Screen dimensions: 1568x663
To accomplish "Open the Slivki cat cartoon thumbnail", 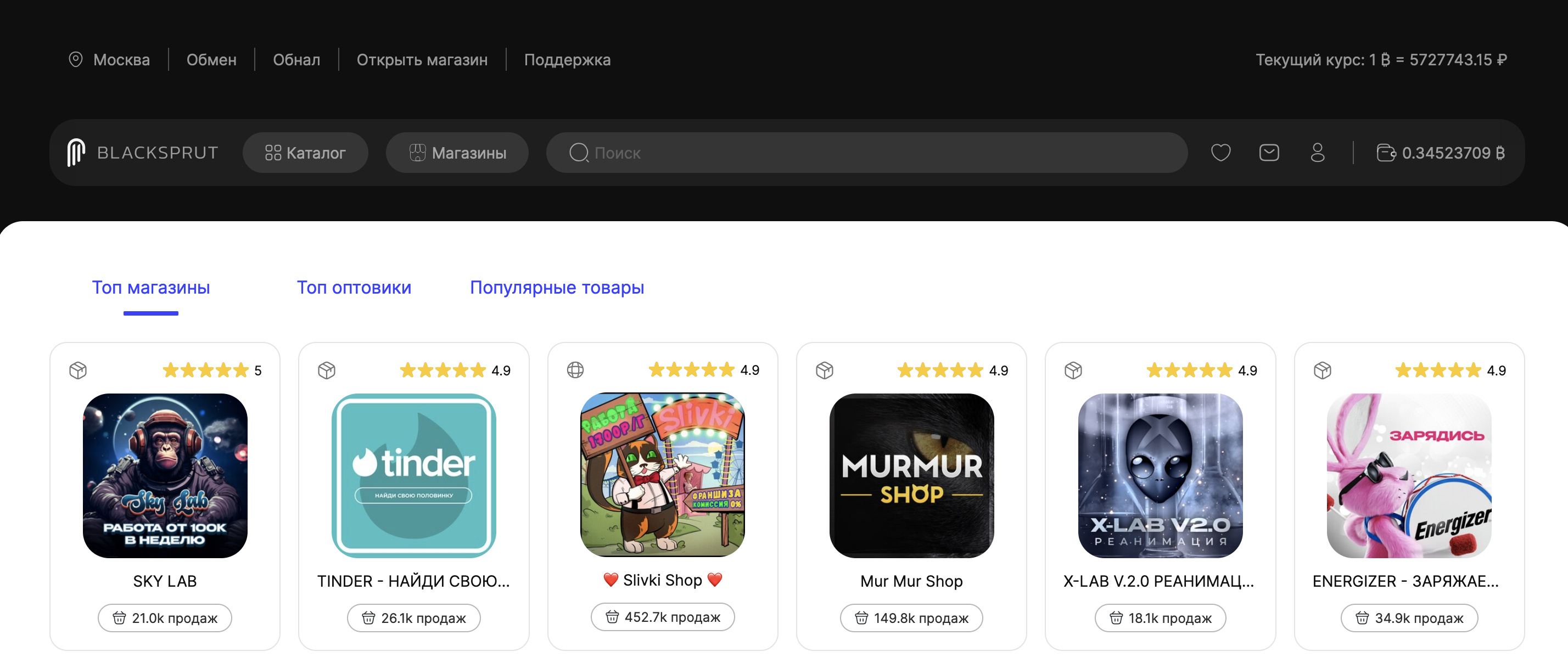I will pos(663,474).
